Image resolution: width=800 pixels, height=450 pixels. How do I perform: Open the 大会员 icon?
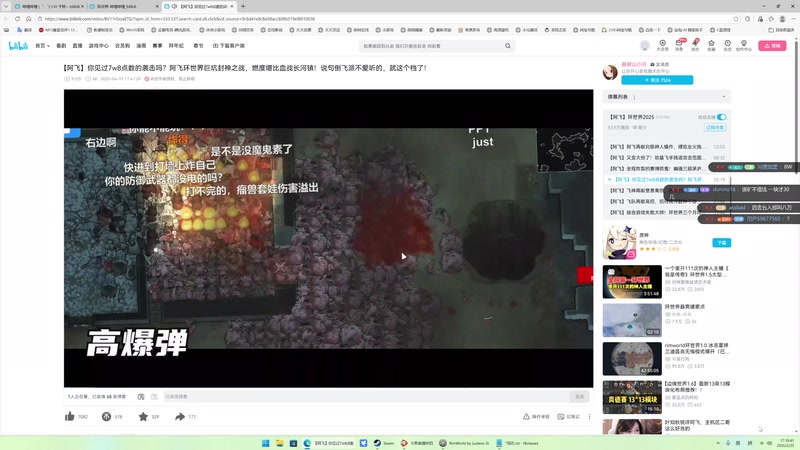662,45
